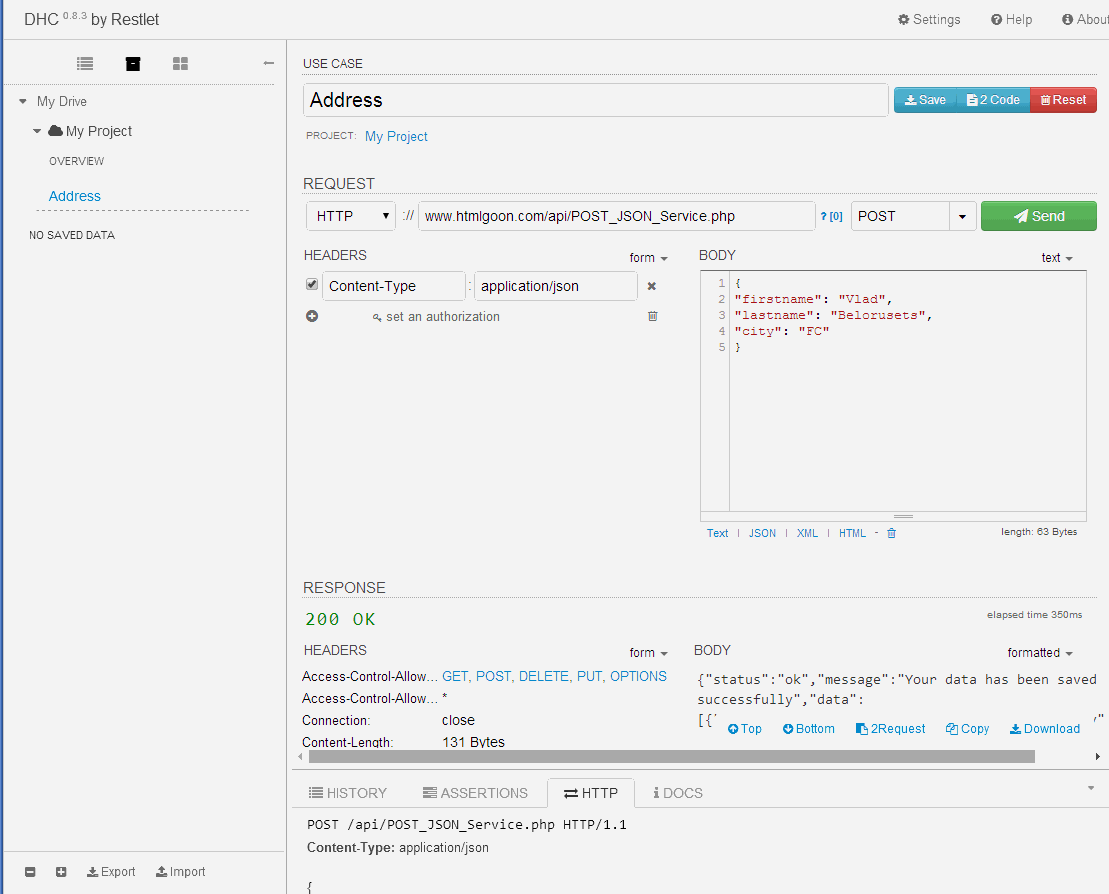1109x894 pixels.
Task: Clear the request body using trash icon
Action: coord(892,533)
